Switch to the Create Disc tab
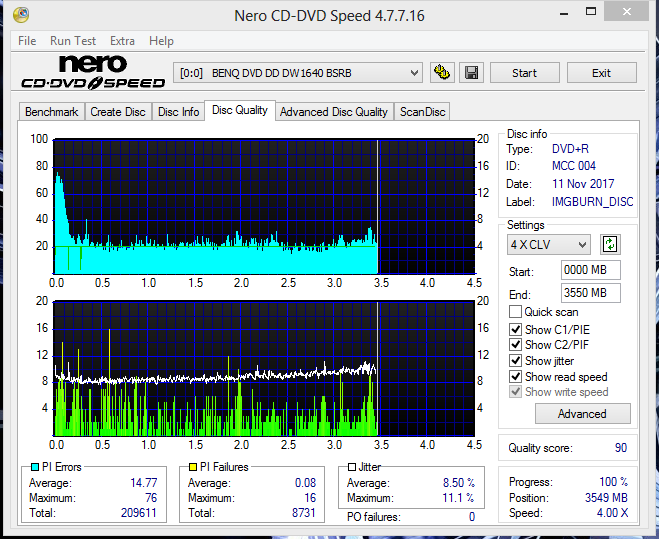 tap(118, 112)
